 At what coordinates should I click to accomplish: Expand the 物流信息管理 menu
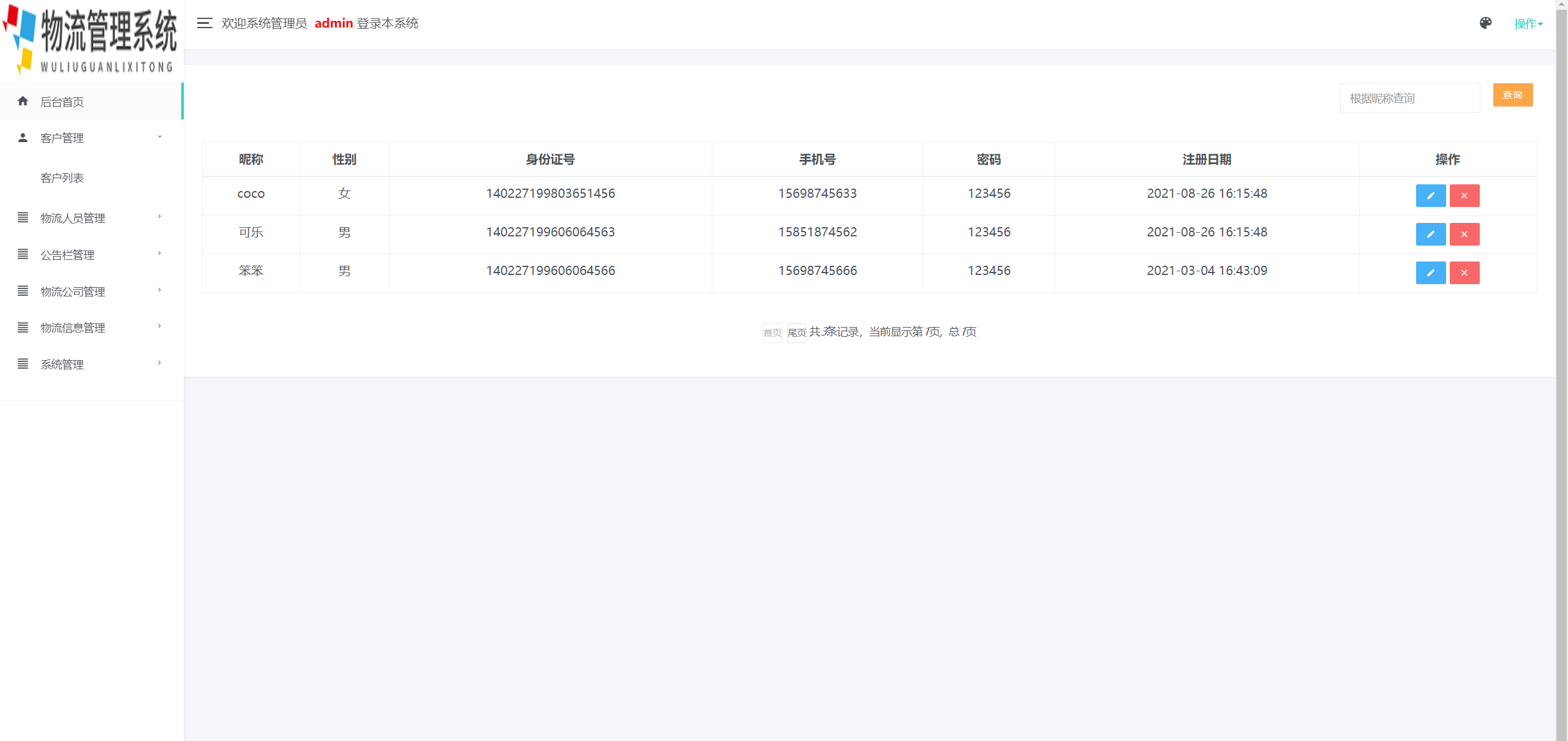(x=91, y=328)
